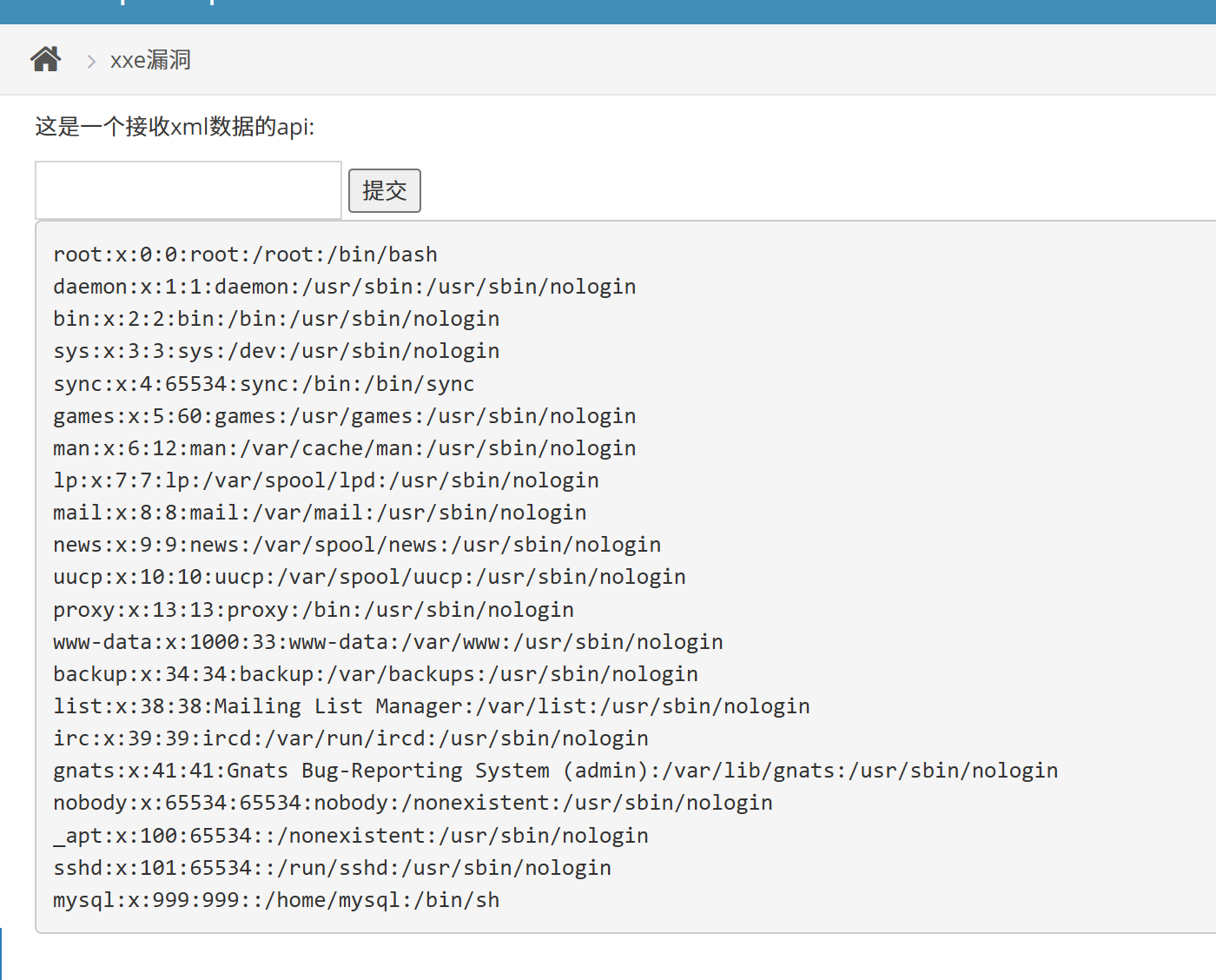Click the home icon in breadcrumb
Image resolution: width=1216 pixels, height=980 pixels.
pyautogui.click(x=46, y=59)
